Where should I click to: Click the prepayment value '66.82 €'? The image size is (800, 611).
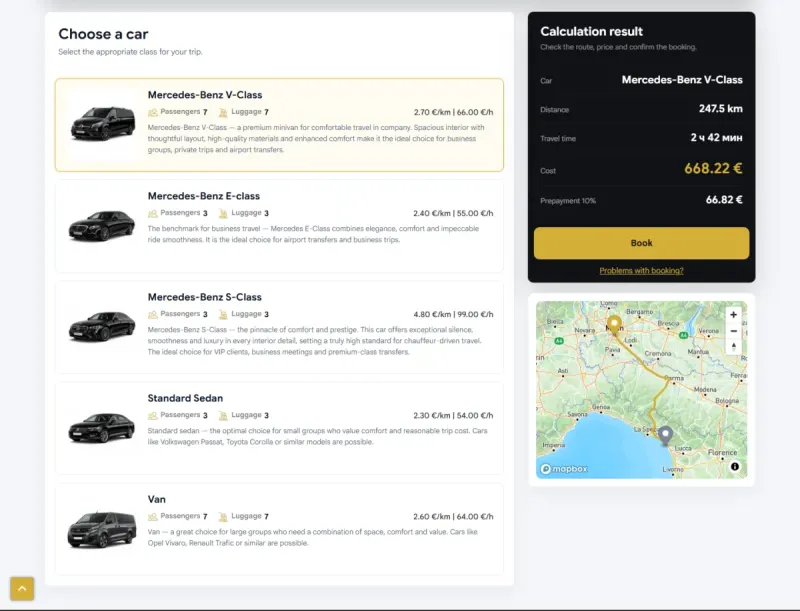pos(724,200)
